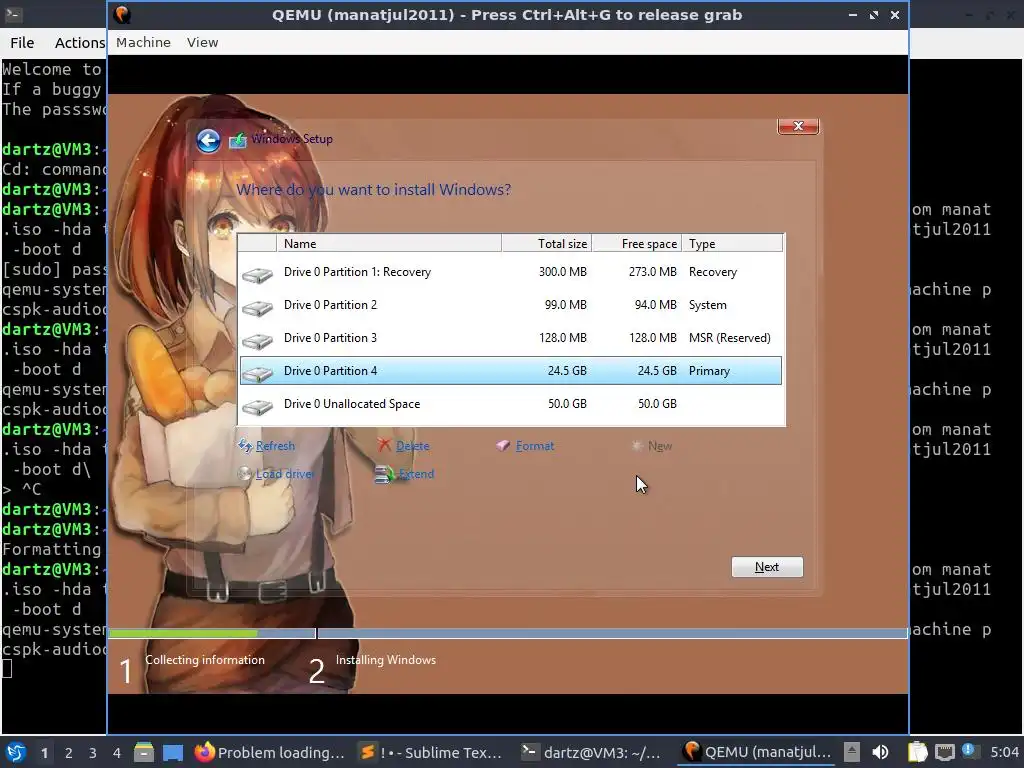Click the show desktop taskbar icon
The image size is (1024, 768).
point(173,752)
